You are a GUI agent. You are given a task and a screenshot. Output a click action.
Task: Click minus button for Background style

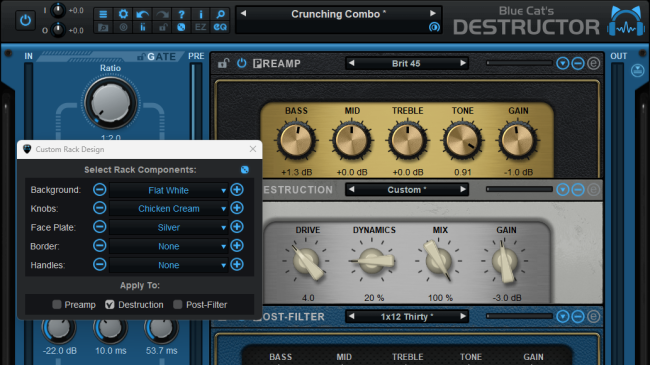[99, 190]
